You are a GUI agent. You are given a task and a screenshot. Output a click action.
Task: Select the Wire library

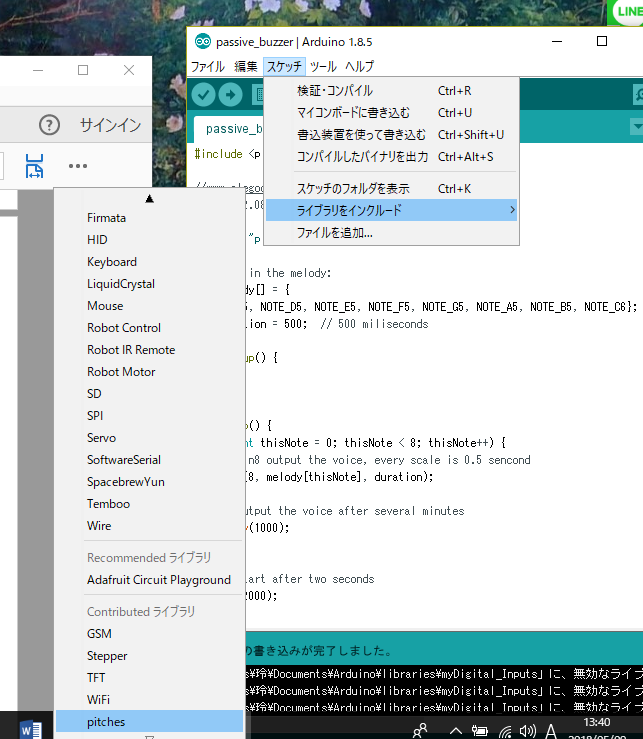(x=149, y=526)
